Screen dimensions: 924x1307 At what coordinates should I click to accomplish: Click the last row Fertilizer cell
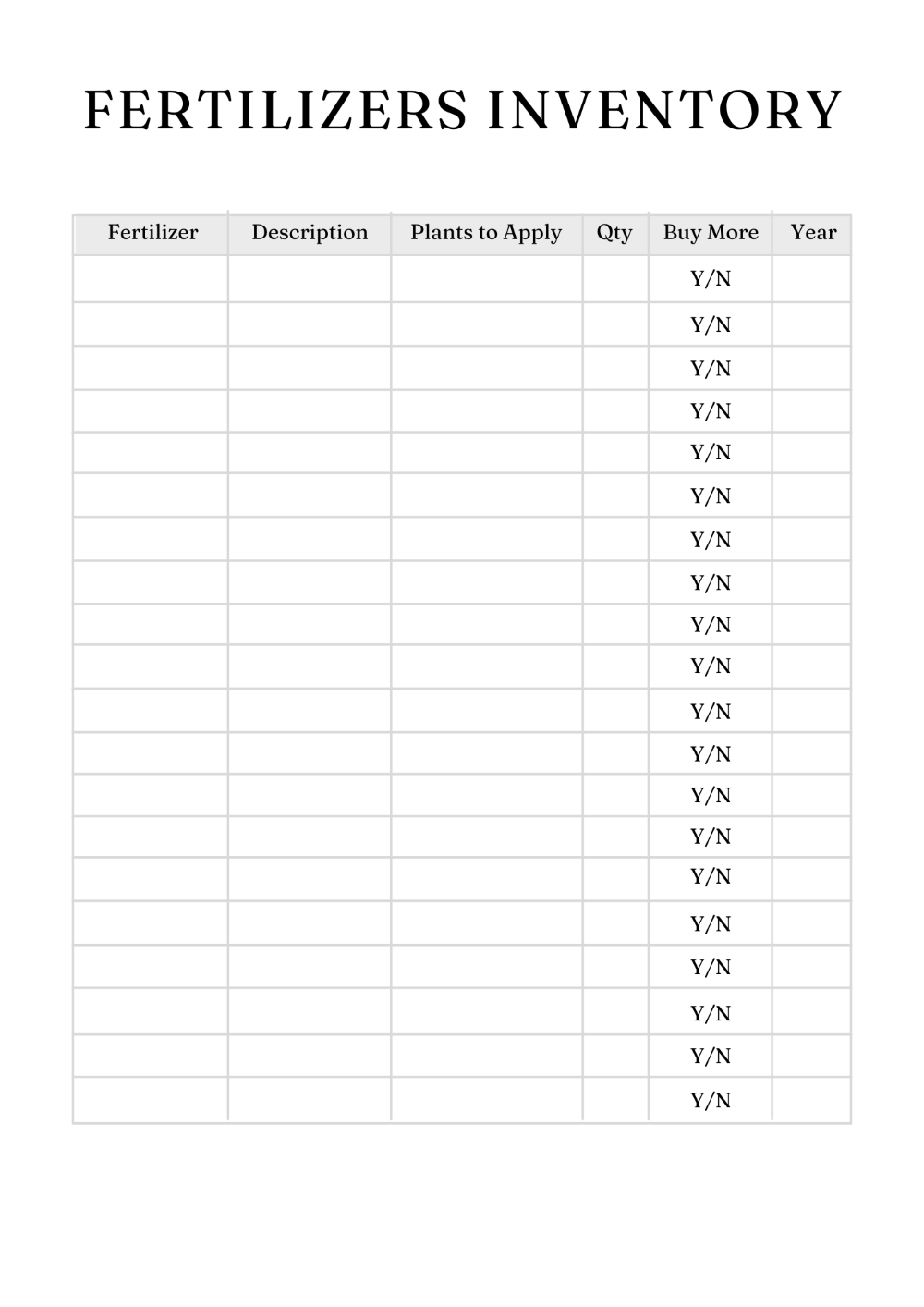(151, 1100)
